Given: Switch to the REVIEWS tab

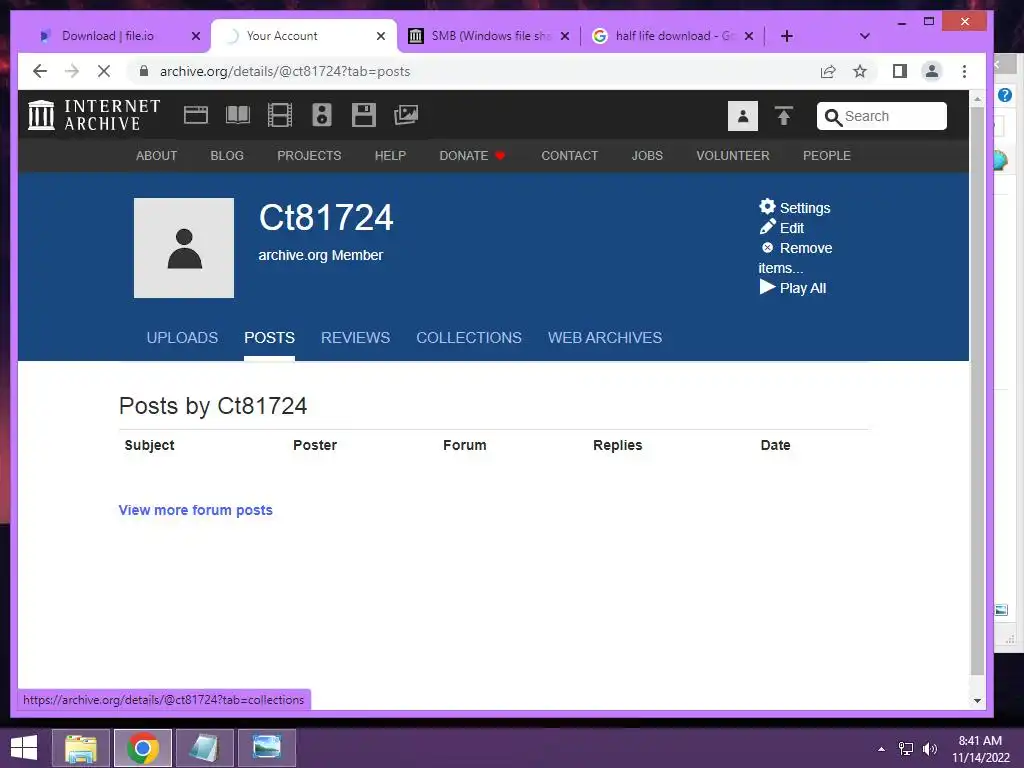Looking at the screenshot, I should 355,338.
